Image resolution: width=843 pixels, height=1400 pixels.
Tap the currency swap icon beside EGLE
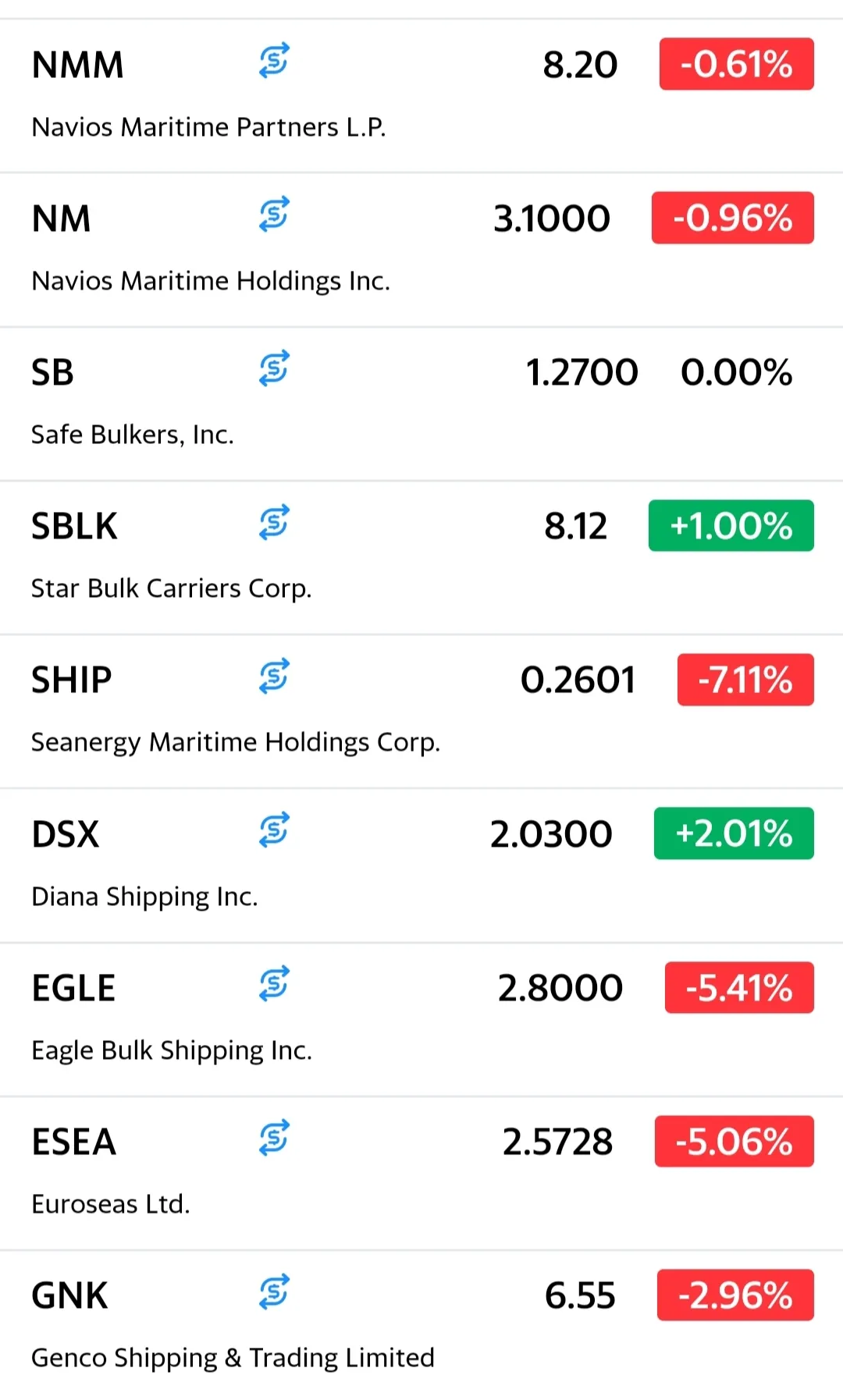click(x=274, y=983)
